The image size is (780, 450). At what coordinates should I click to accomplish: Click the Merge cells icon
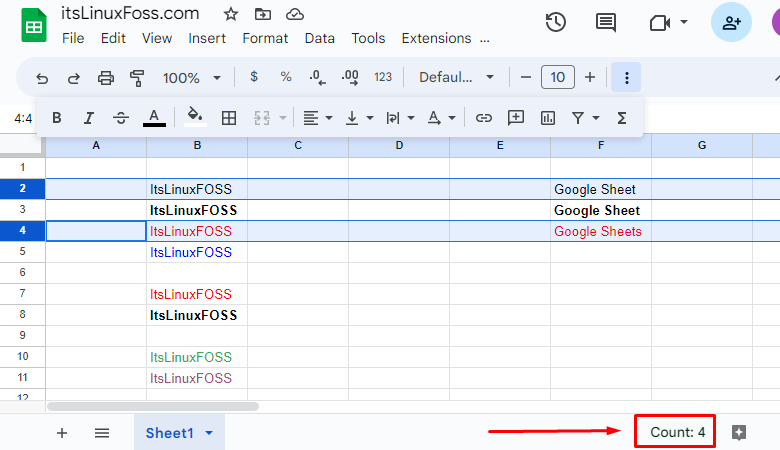[x=262, y=118]
